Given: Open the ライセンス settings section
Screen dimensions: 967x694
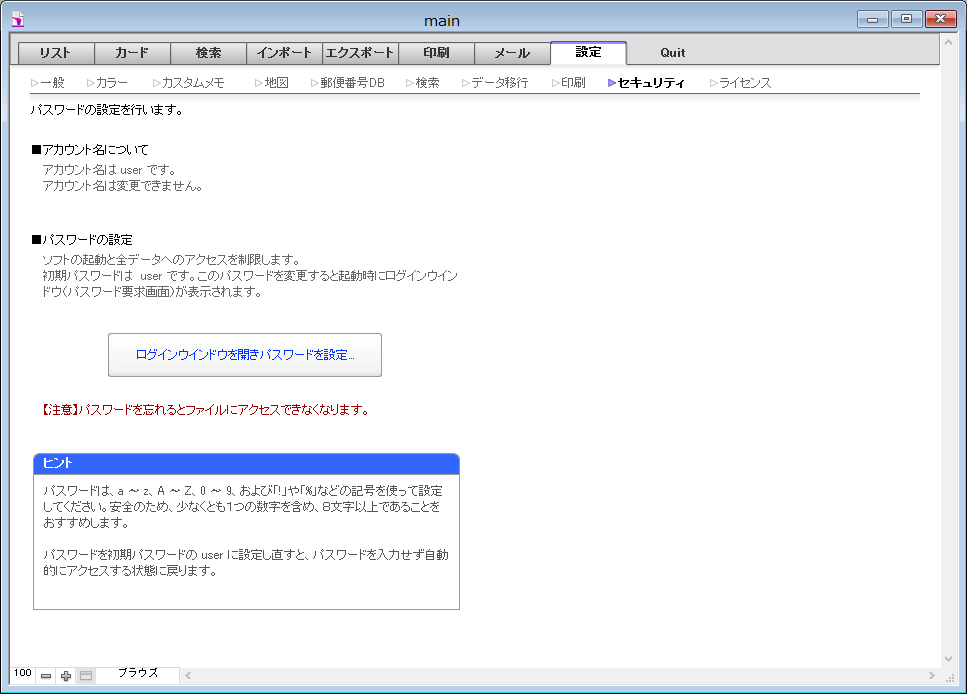Looking at the screenshot, I should (744, 83).
